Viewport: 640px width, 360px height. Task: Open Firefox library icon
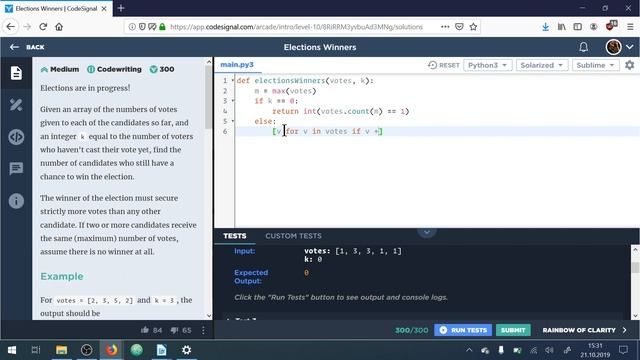coord(562,27)
